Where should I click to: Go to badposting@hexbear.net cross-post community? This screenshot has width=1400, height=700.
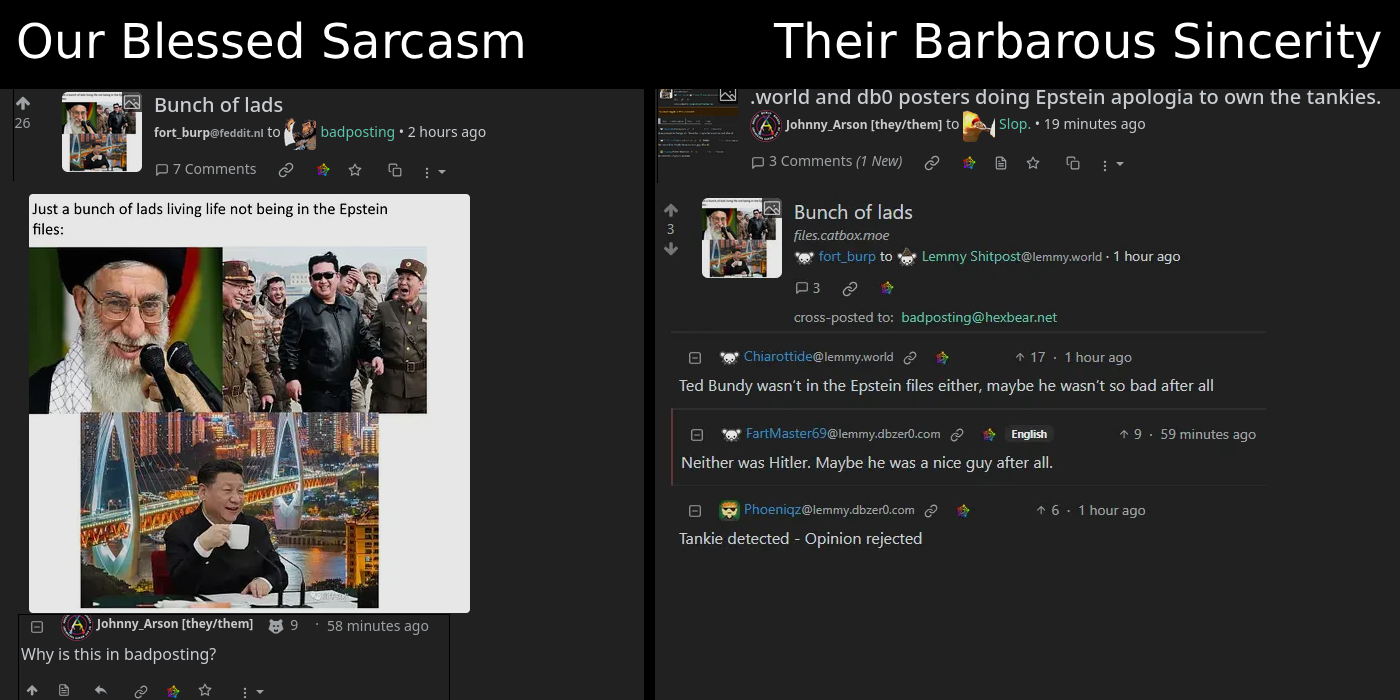(979, 317)
